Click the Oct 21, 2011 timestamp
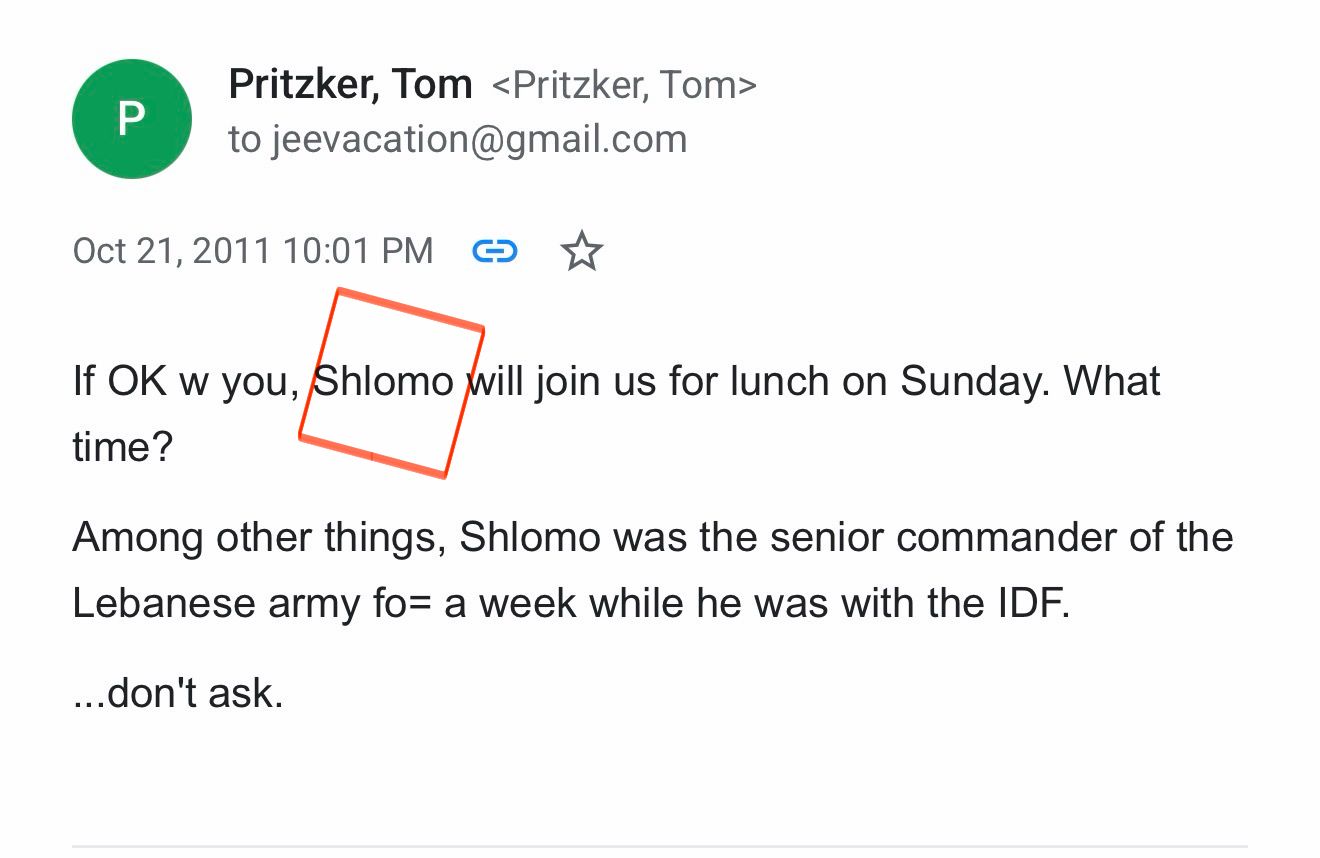Image resolution: width=1320 pixels, height=858 pixels. (x=253, y=250)
